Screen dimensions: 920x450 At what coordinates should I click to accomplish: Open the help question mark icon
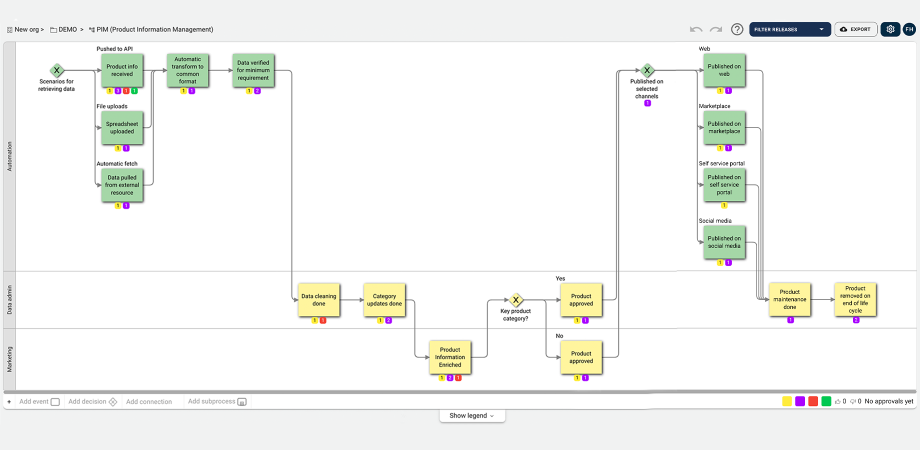tap(737, 29)
